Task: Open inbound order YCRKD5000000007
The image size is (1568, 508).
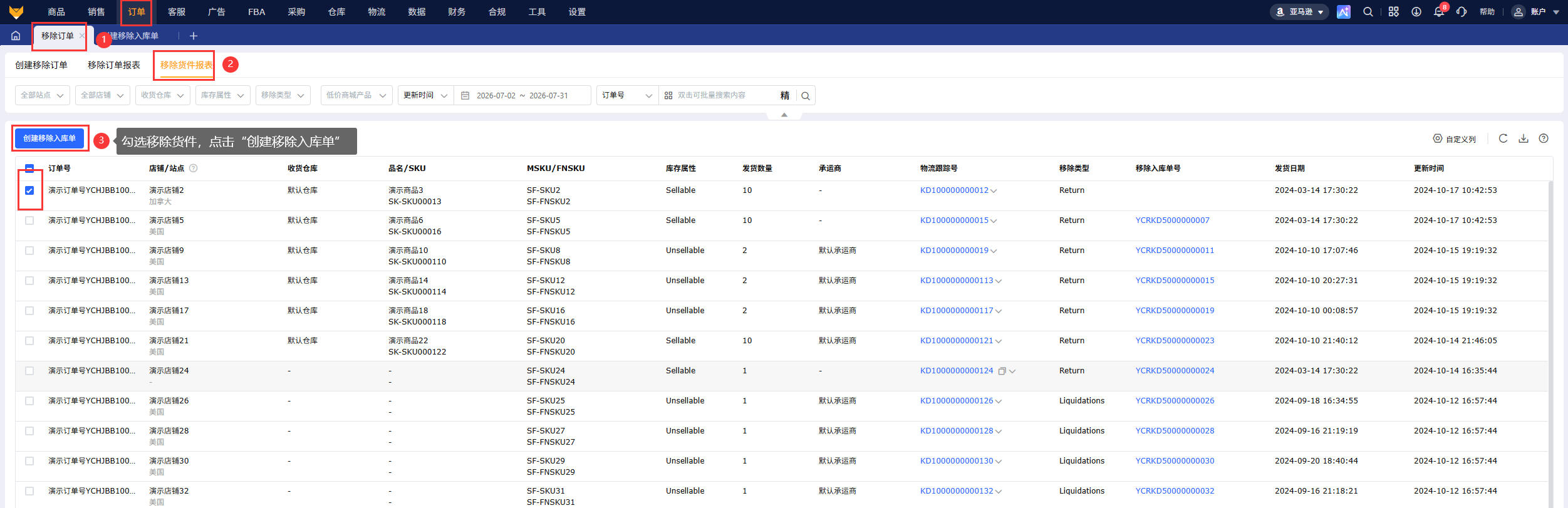Action: click(1173, 220)
